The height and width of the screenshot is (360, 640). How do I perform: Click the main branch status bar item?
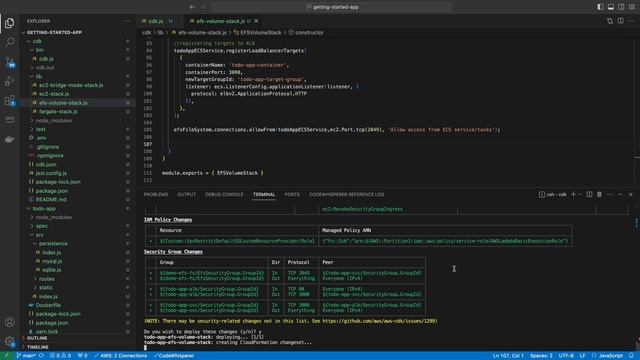[27, 356]
